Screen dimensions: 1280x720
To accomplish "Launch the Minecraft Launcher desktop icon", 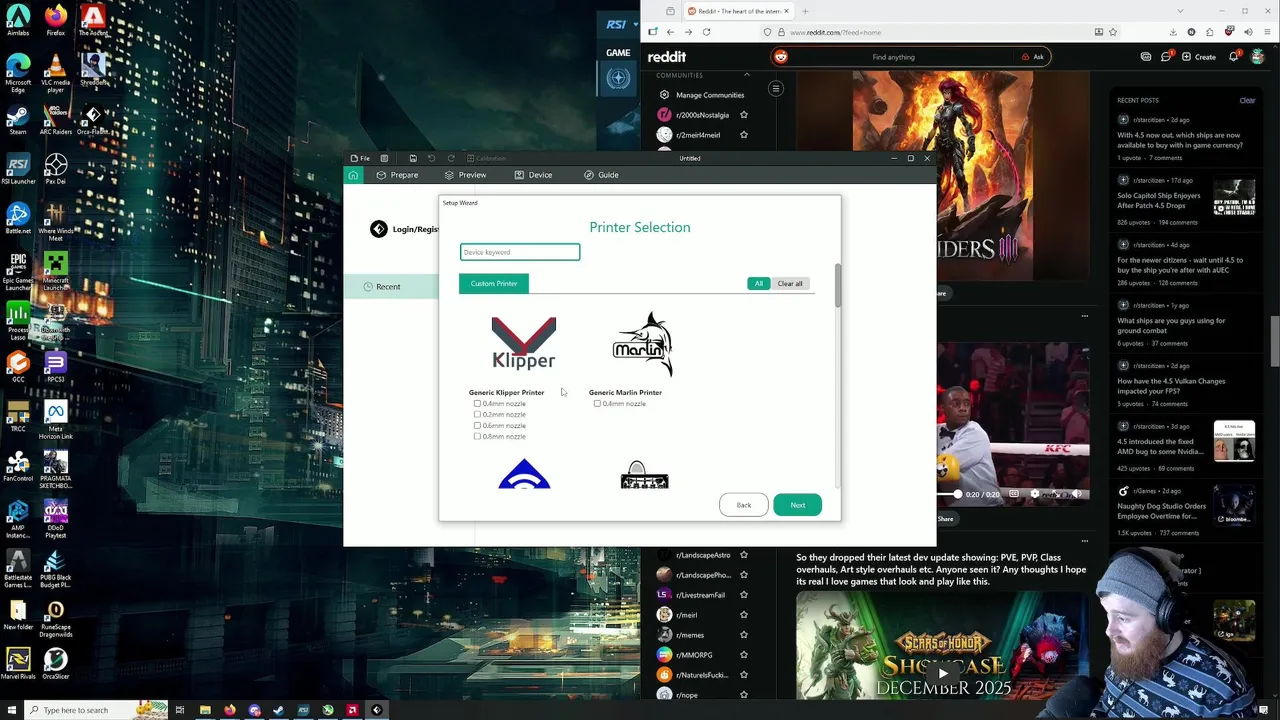I will 56,269.
